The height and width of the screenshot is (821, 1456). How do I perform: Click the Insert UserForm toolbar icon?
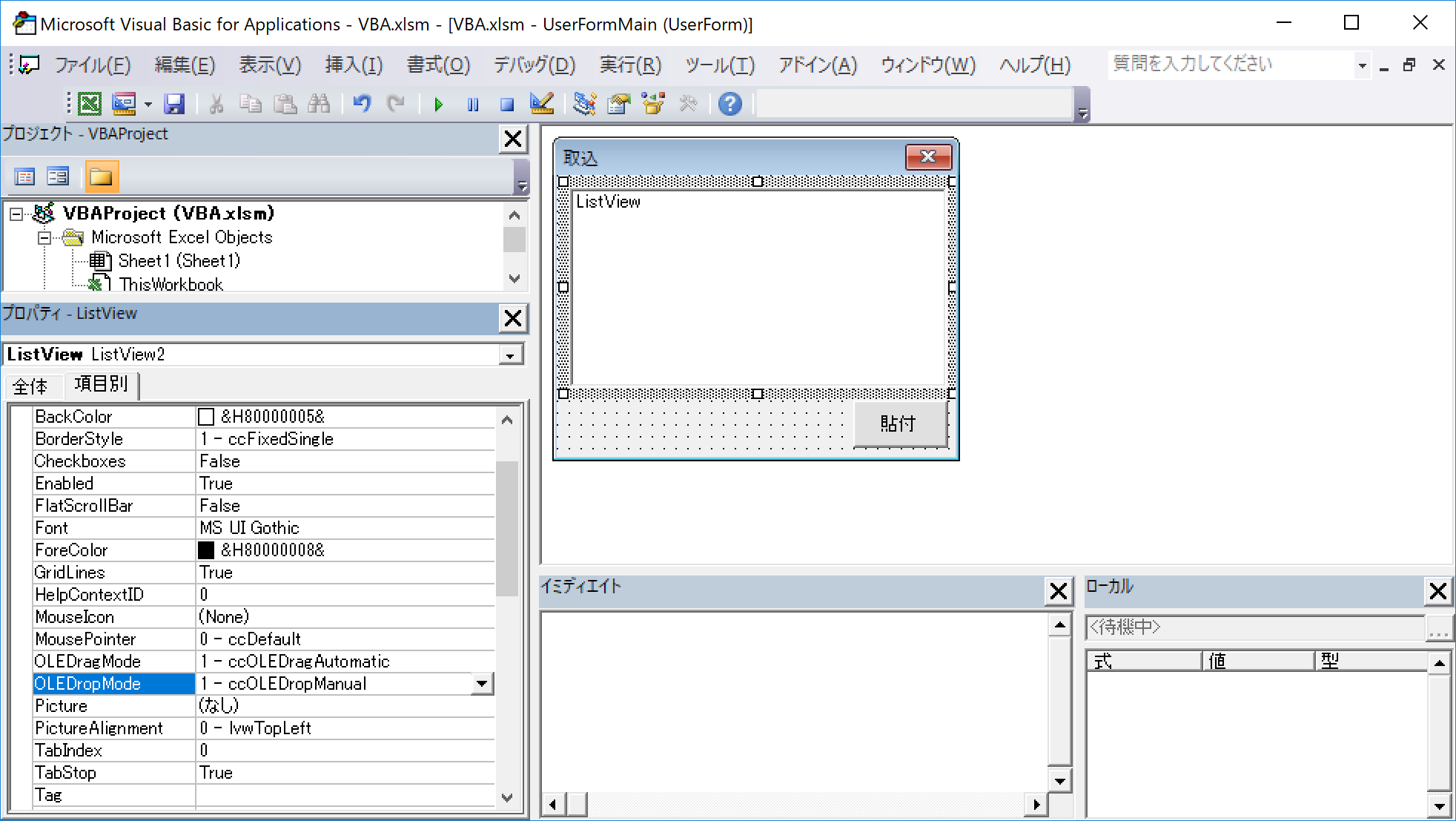pyautogui.click(x=124, y=105)
